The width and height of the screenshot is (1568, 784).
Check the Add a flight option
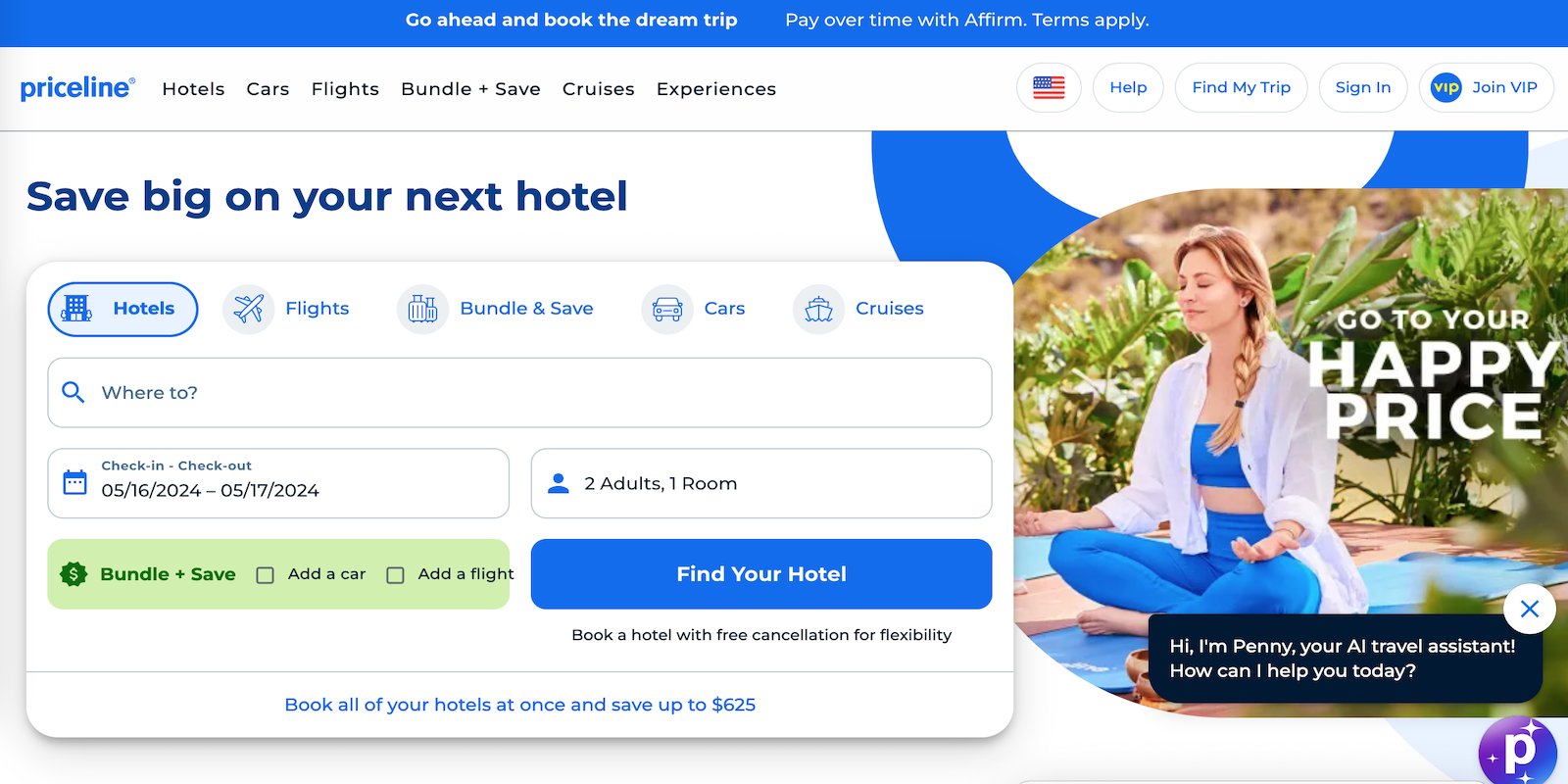pyautogui.click(x=395, y=575)
